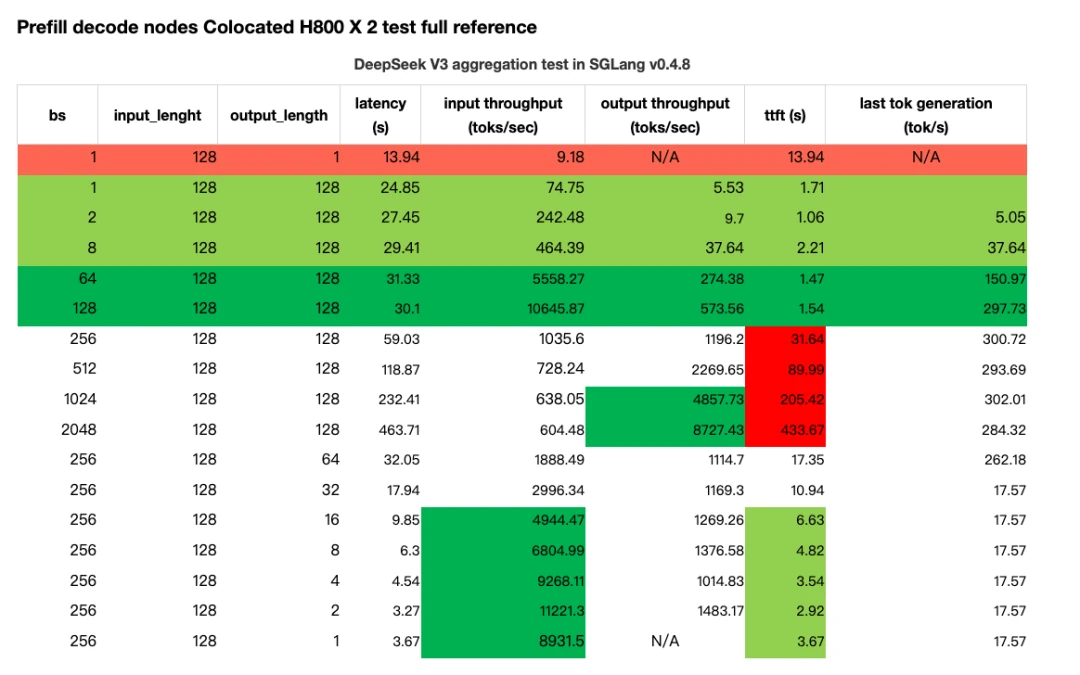The height and width of the screenshot is (675, 1080).
Task: Click the 'input throughput (toks/sec)' header
Action: coord(503,115)
